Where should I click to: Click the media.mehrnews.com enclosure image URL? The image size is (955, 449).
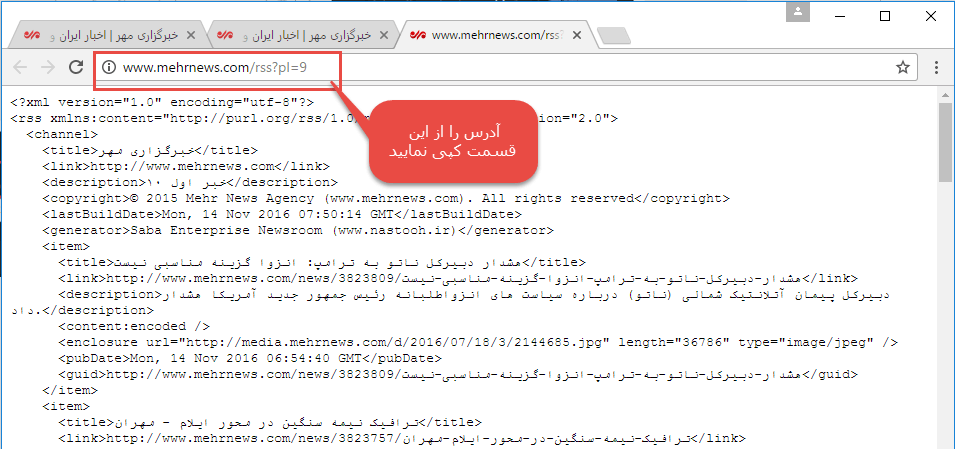click(x=395, y=342)
